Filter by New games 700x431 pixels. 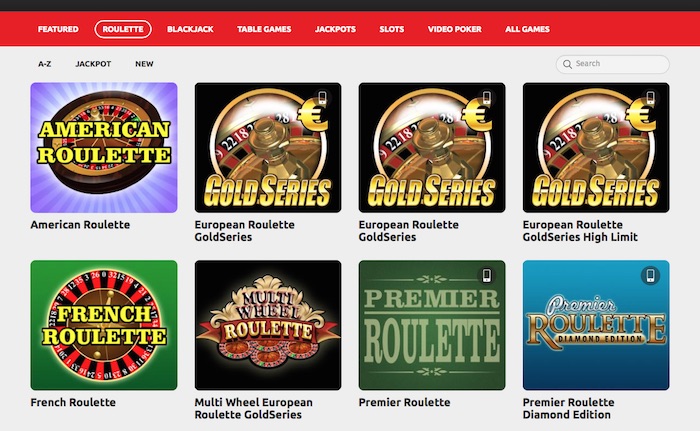(144, 64)
